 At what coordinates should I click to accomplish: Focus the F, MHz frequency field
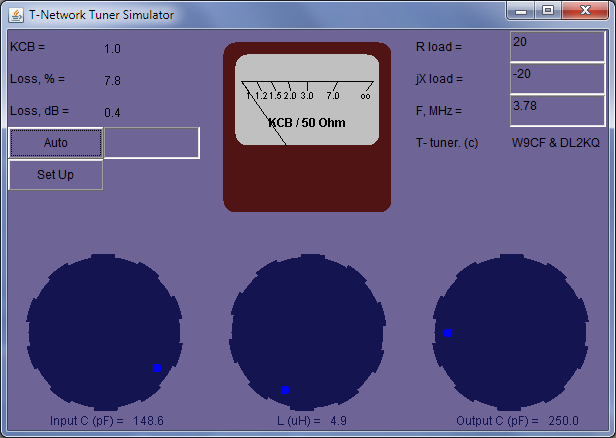(557, 111)
